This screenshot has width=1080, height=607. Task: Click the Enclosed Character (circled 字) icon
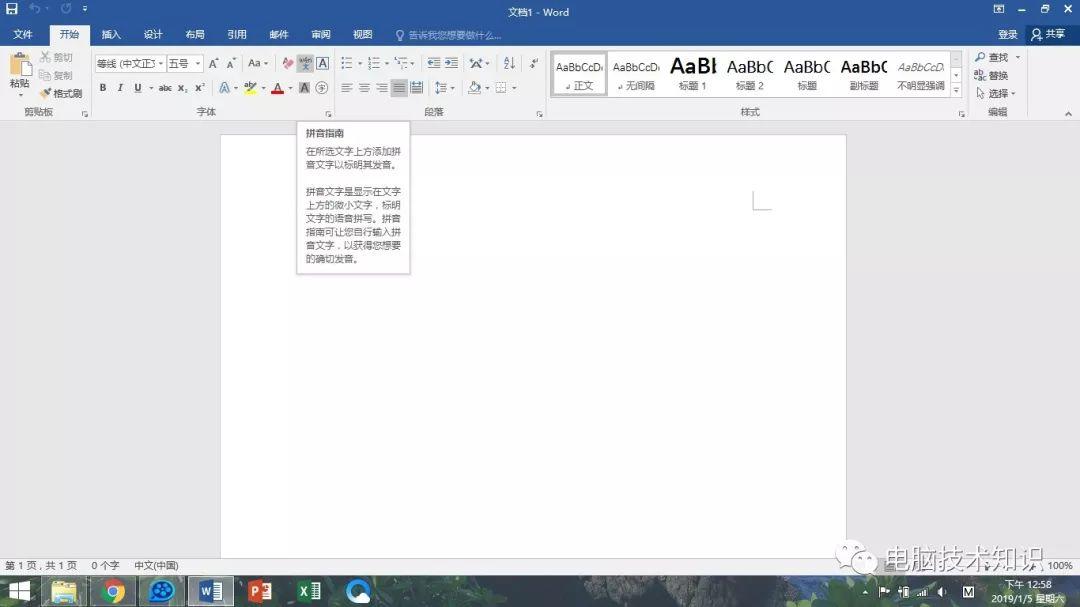[322, 88]
